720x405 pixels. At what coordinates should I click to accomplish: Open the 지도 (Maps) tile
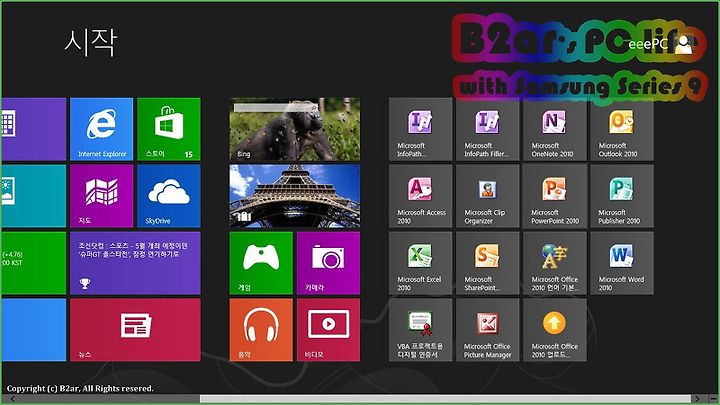[x=101, y=196]
